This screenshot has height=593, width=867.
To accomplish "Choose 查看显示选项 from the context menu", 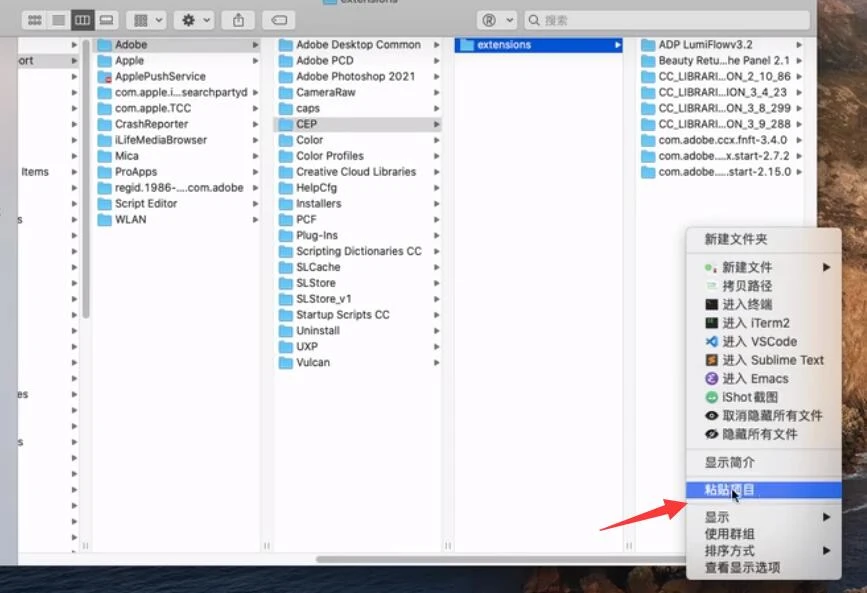I will 764,568.
